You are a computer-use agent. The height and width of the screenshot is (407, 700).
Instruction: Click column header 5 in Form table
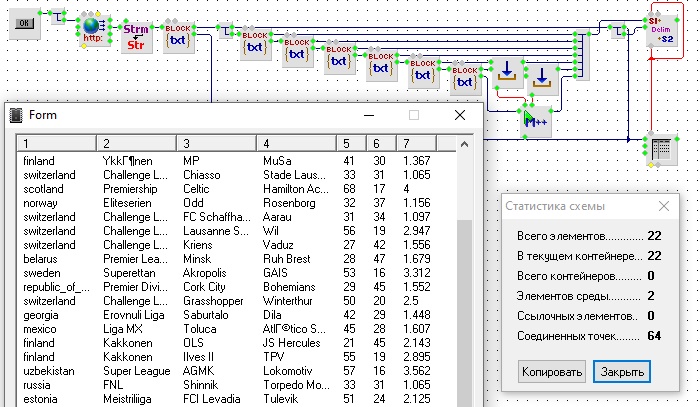[x=351, y=144]
